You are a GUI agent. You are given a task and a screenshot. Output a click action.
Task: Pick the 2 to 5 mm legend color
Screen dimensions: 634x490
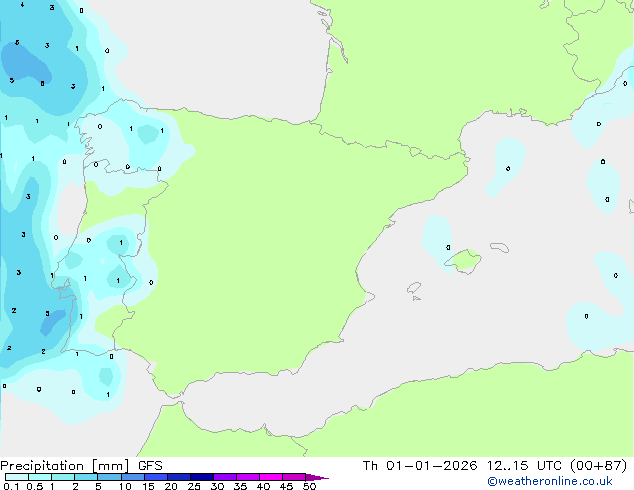[86, 477]
